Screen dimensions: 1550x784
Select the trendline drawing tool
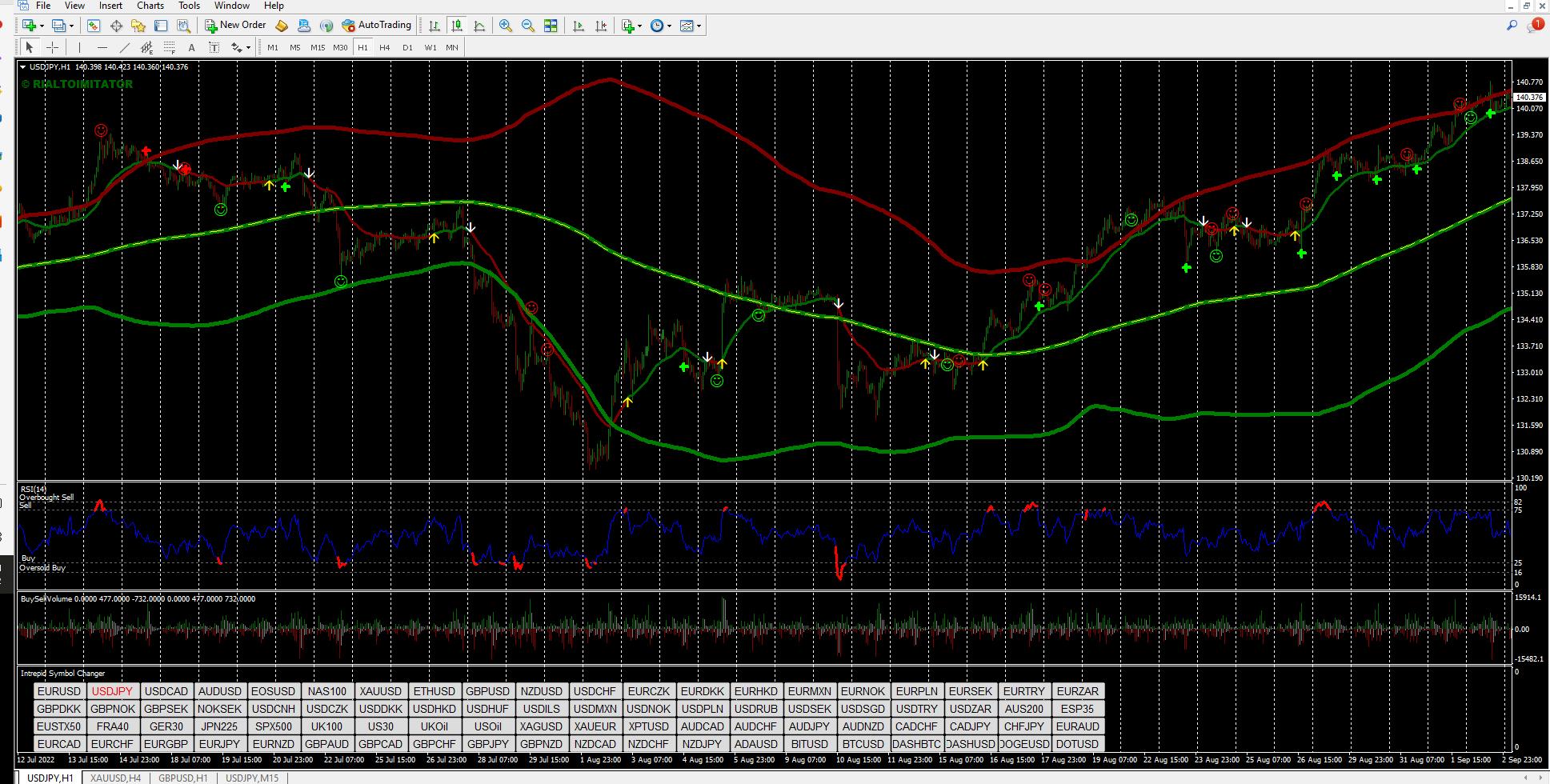(x=124, y=47)
